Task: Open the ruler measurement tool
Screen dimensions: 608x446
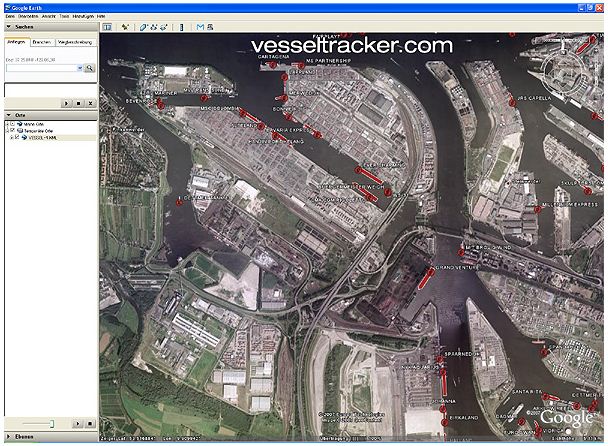Action: point(181,27)
